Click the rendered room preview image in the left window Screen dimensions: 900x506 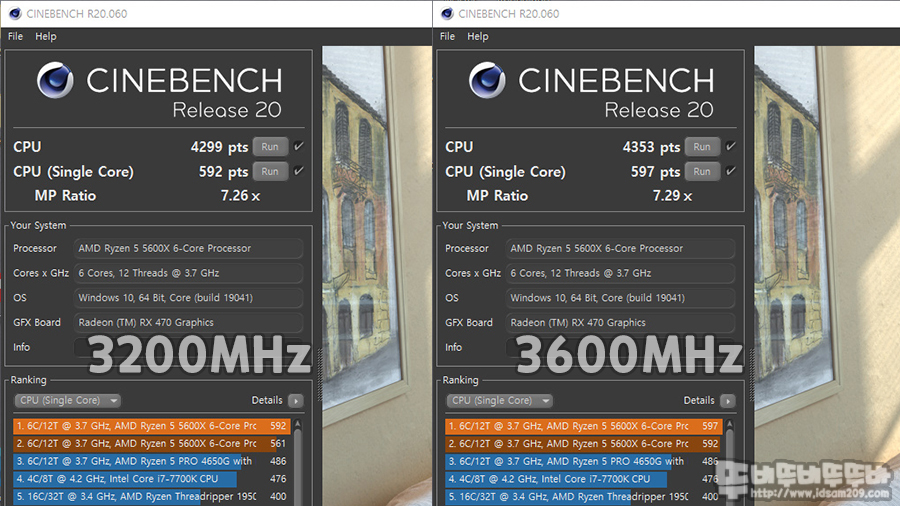tap(377, 275)
